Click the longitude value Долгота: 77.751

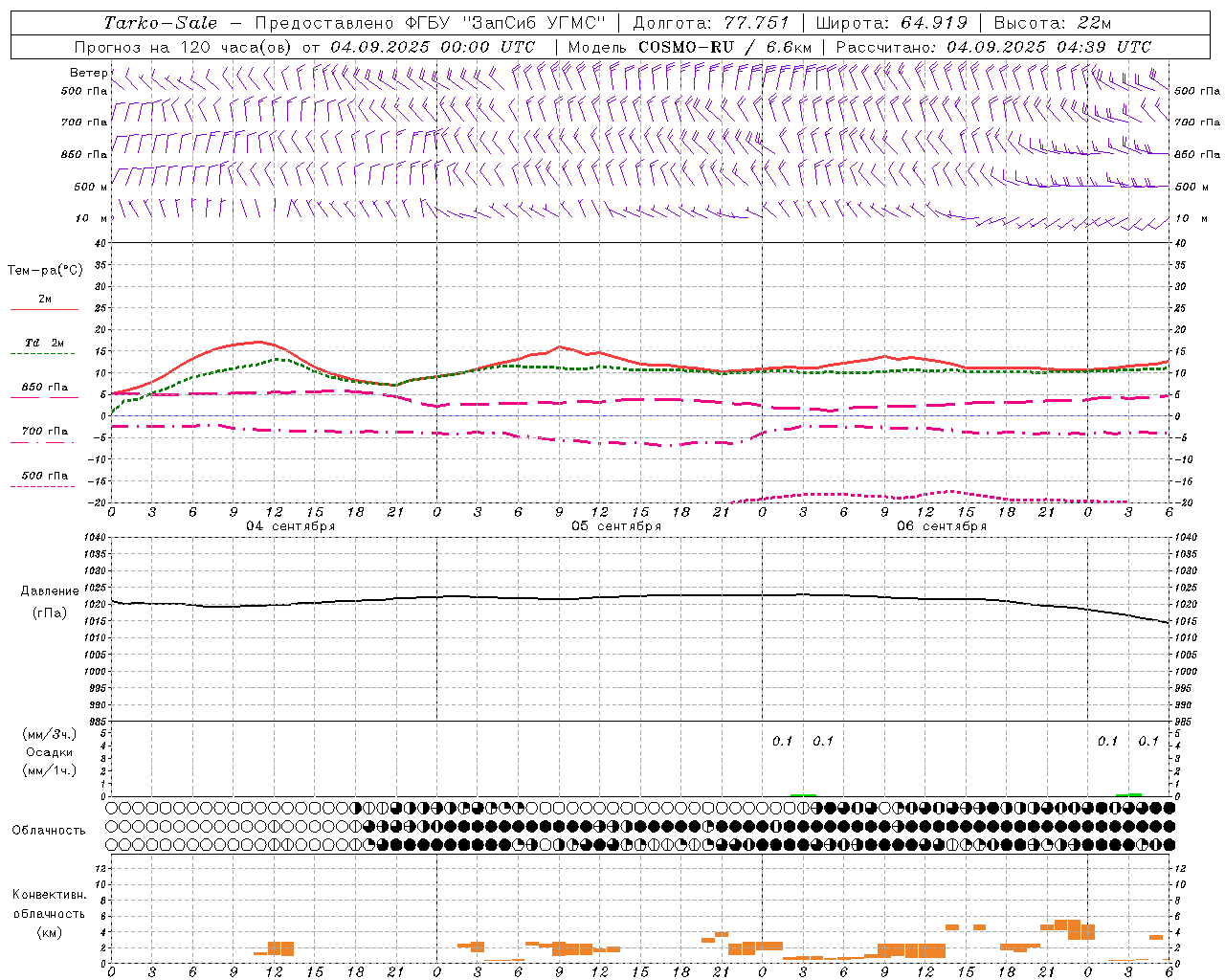[x=711, y=23]
